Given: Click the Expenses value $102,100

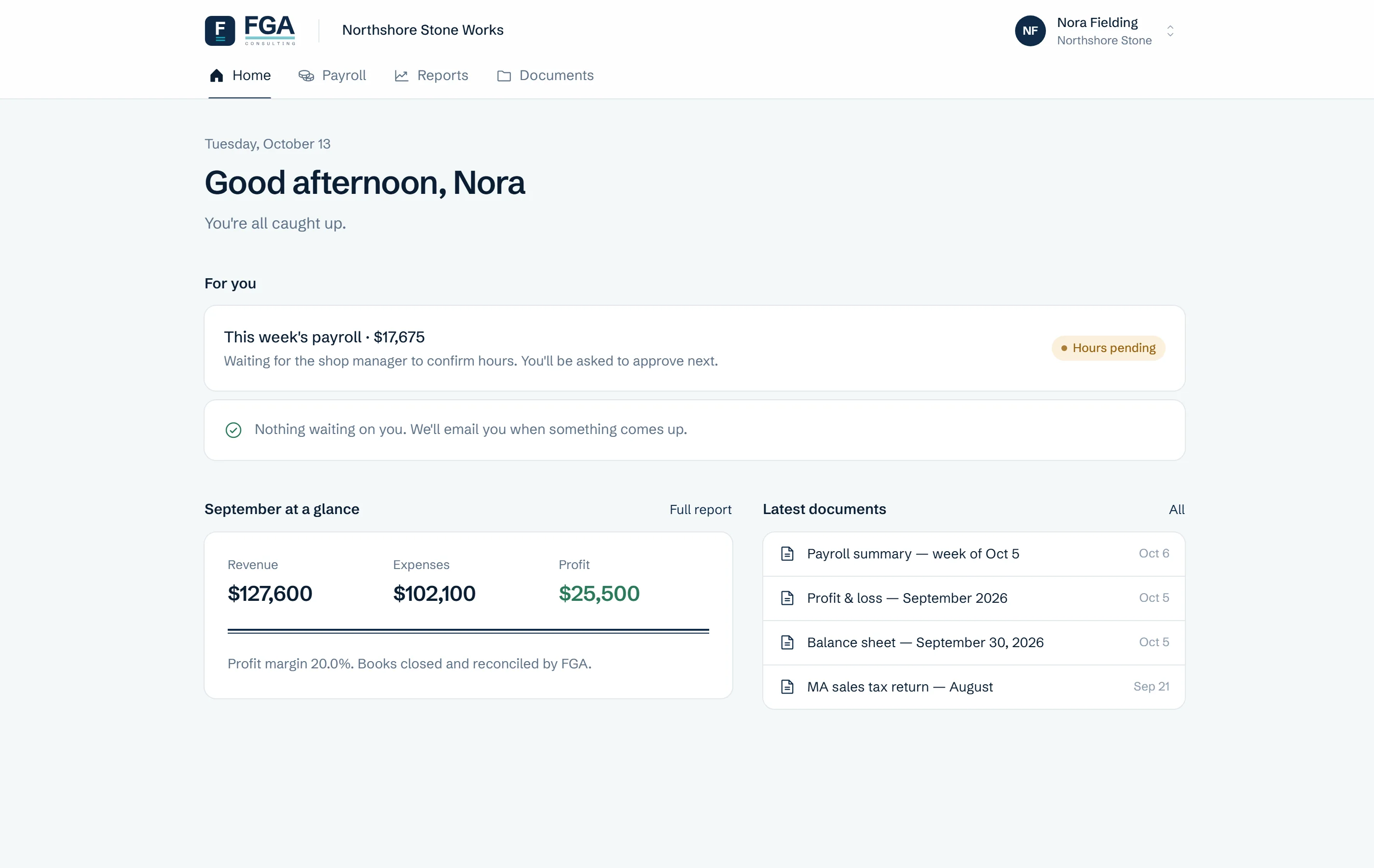Looking at the screenshot, I should [434, 594].
